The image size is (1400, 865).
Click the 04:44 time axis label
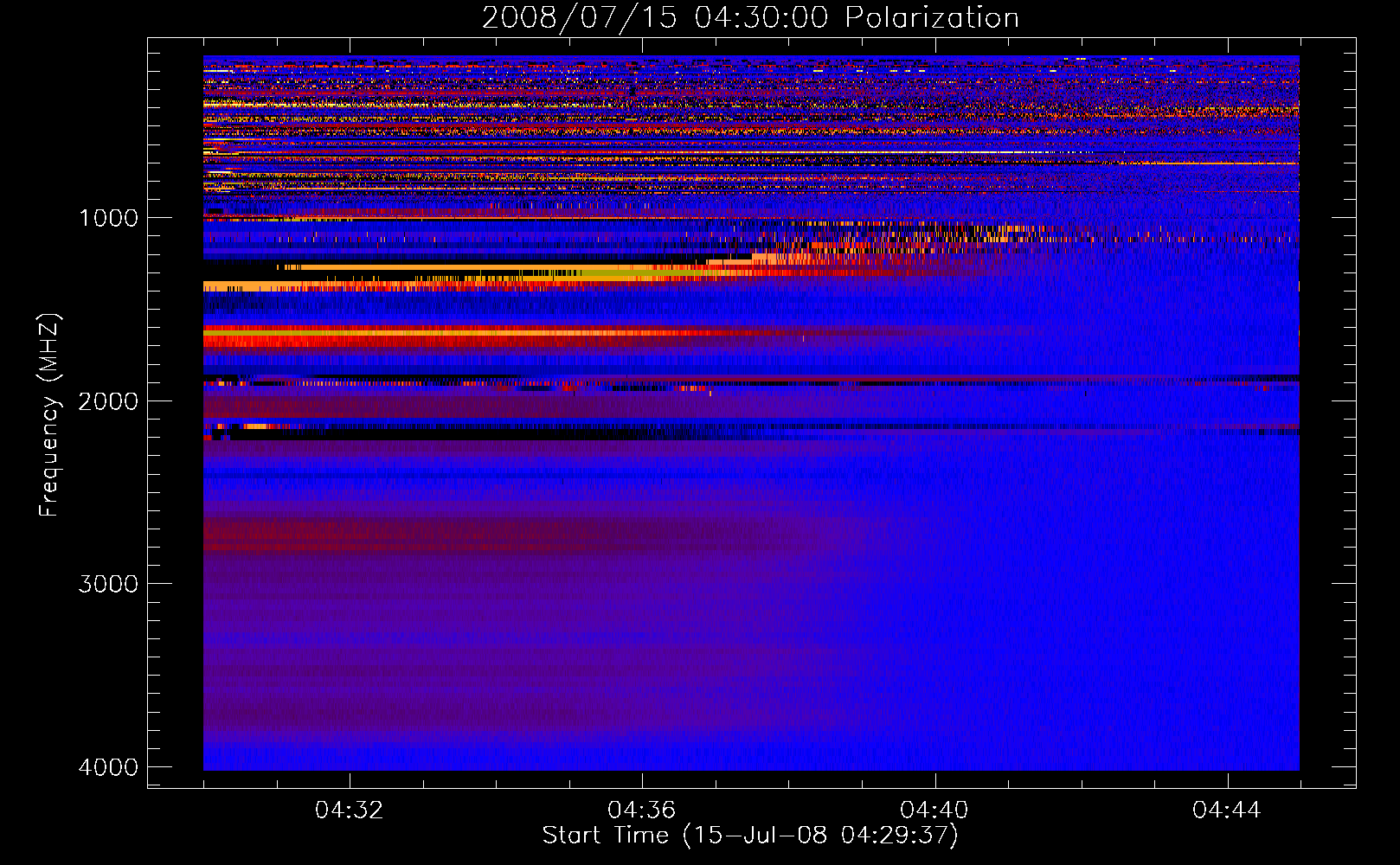pos(1227,811)
